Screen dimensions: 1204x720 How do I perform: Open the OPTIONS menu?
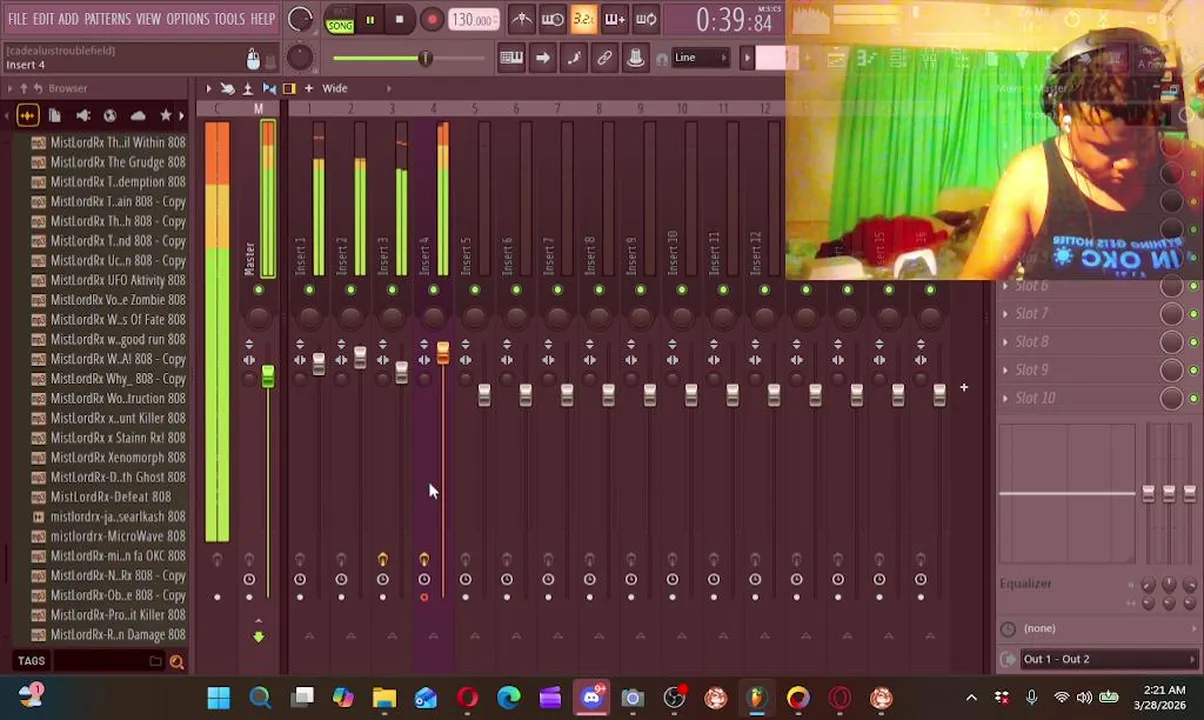188,19
